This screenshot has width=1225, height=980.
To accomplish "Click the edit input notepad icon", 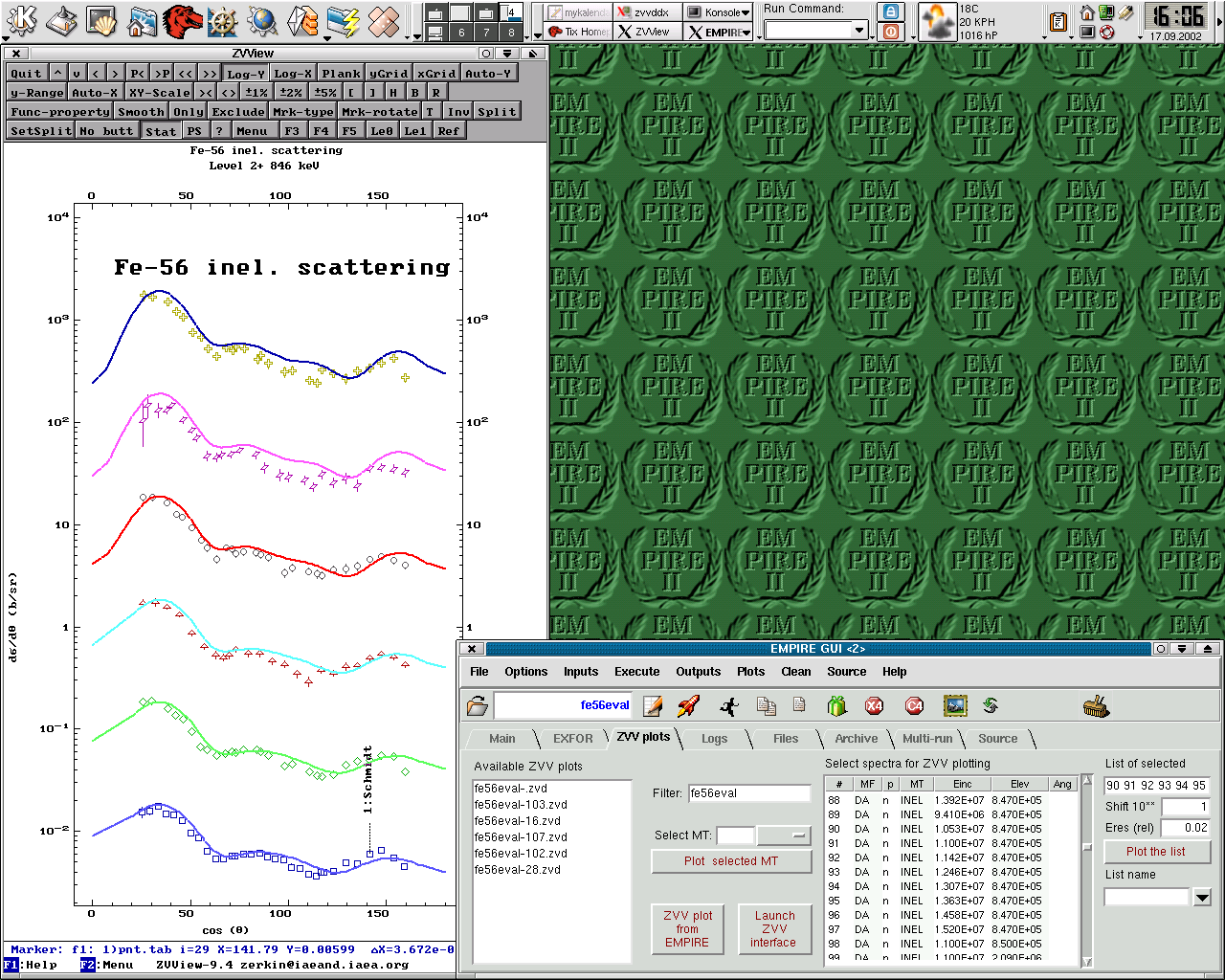I will point(654,706).
